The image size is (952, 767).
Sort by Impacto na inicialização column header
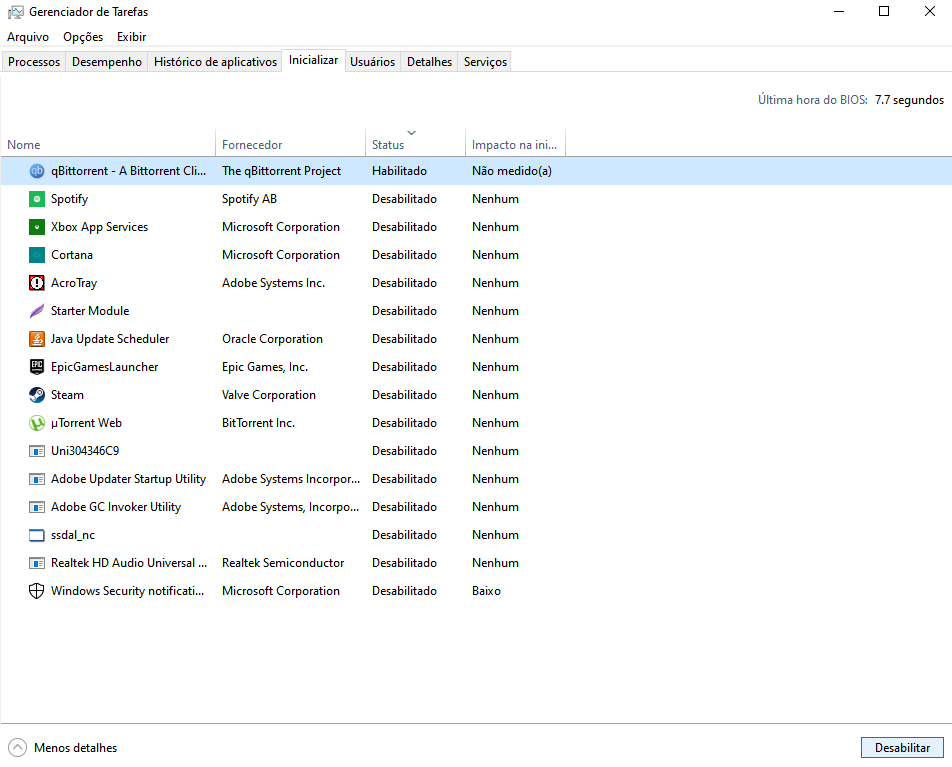[515, 145]
